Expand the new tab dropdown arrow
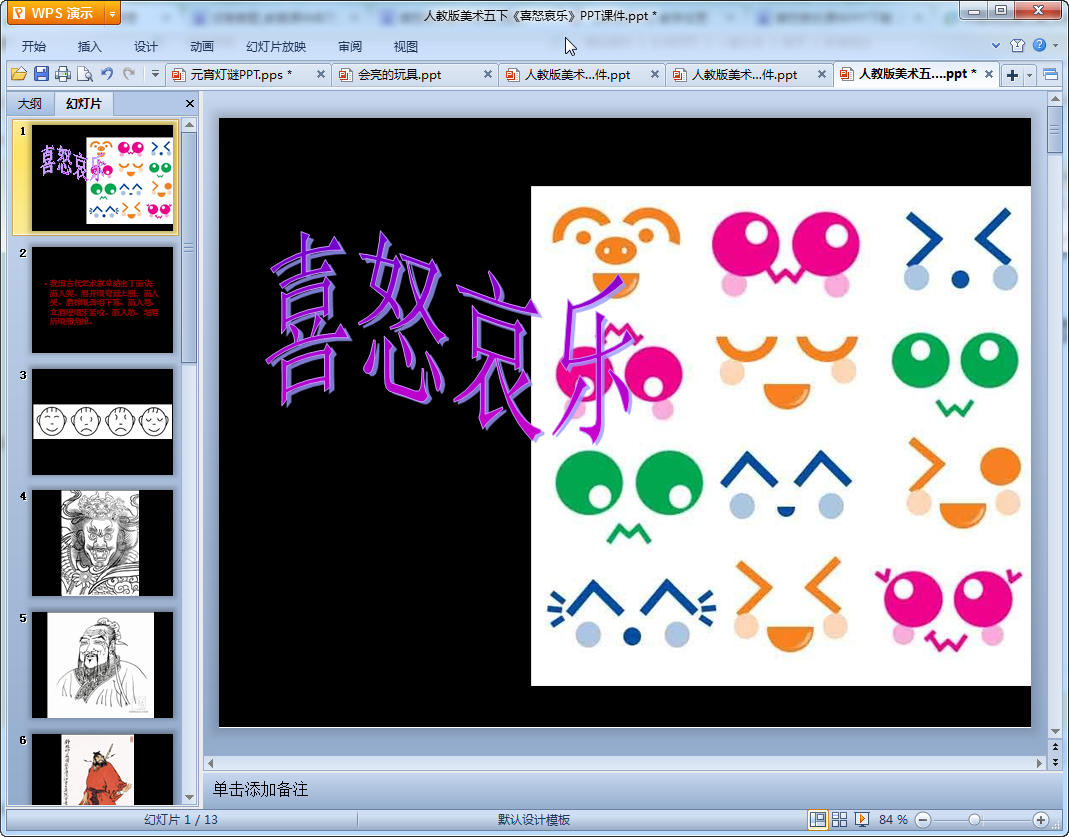Screen dimensions: 1069x837 click(1029, 75)
